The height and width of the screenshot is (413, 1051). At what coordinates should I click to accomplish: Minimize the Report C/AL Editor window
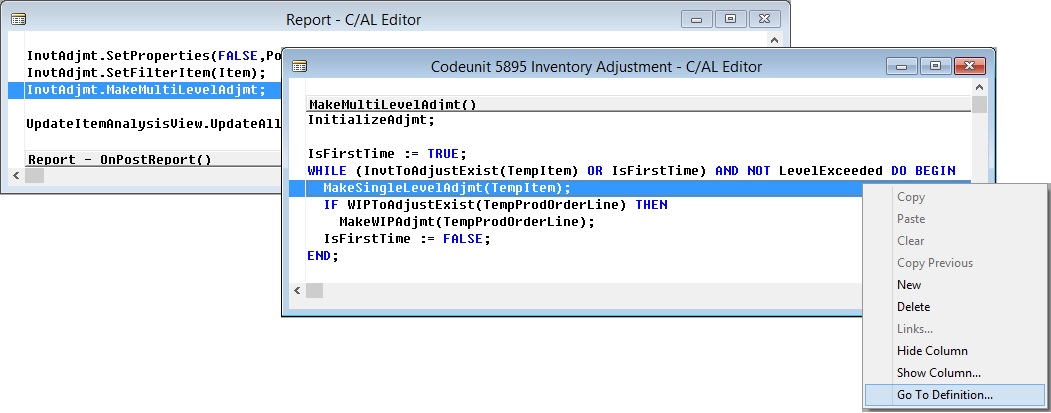(x=697, y=19)
